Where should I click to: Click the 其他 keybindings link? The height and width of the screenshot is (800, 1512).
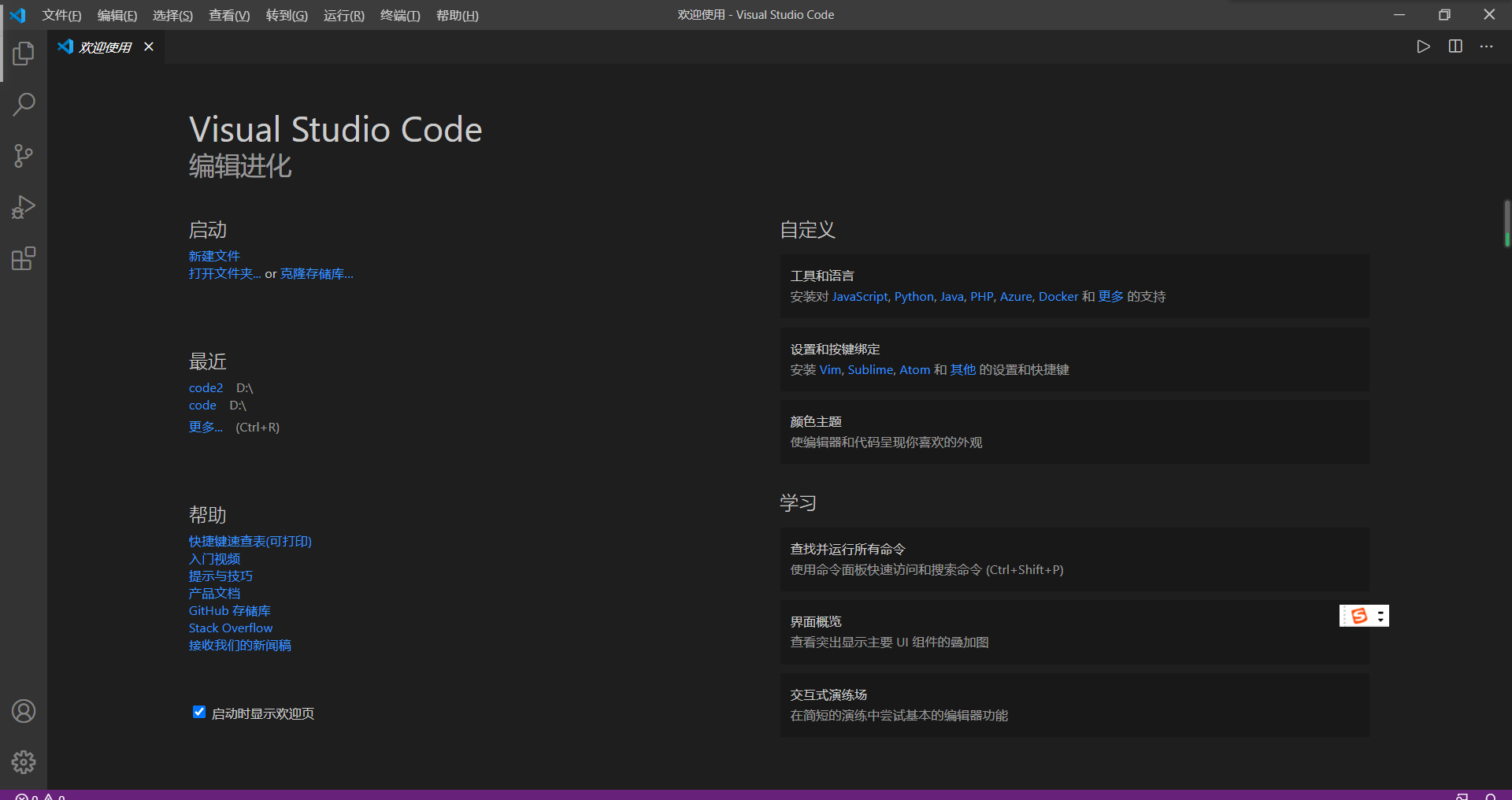click(x=963, y=369)
